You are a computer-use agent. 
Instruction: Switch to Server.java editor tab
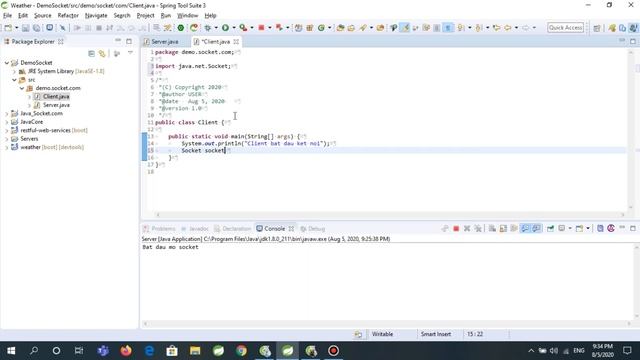164,42
